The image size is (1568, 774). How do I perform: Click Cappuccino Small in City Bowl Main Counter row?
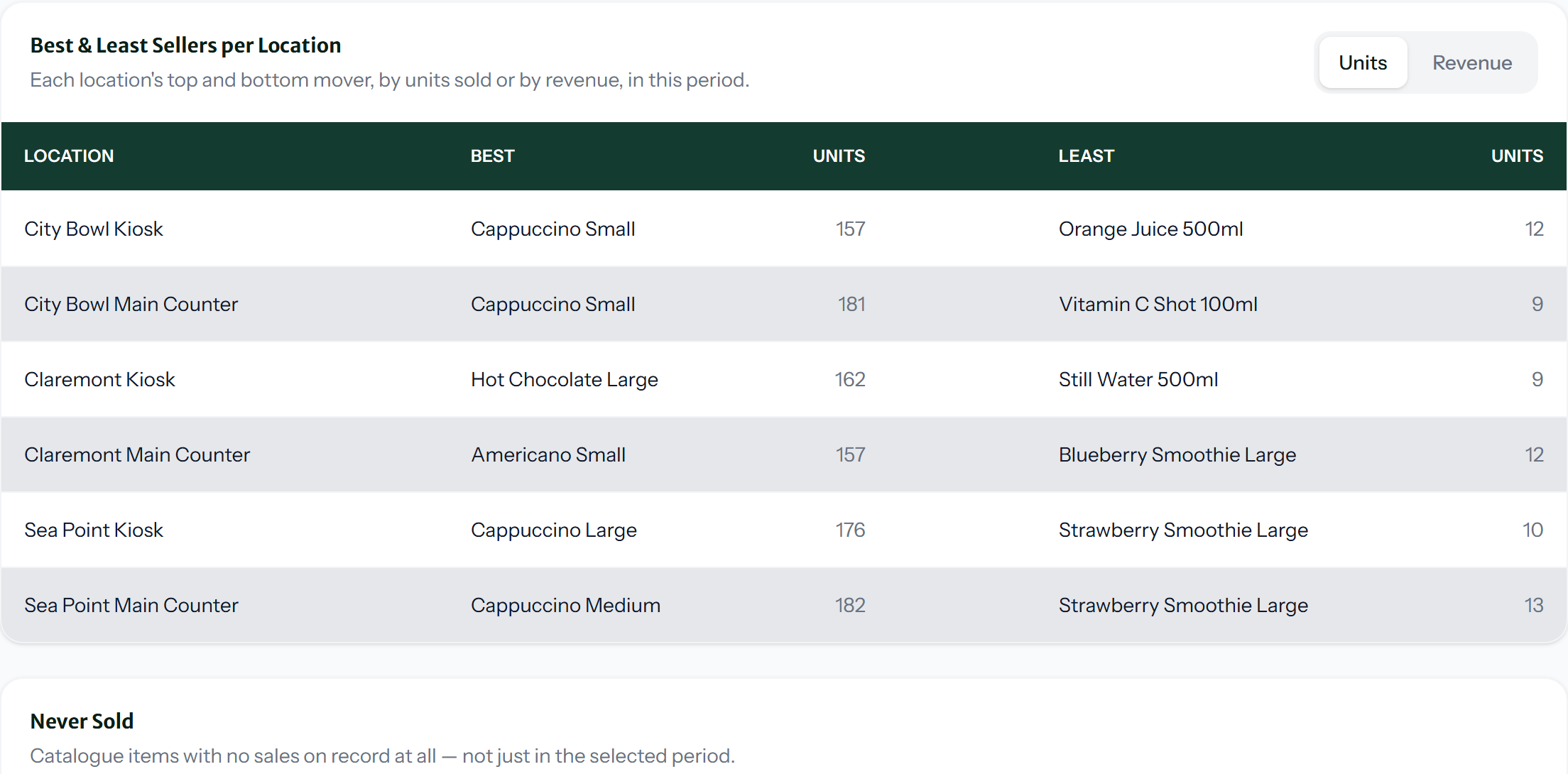coord(553,305)
